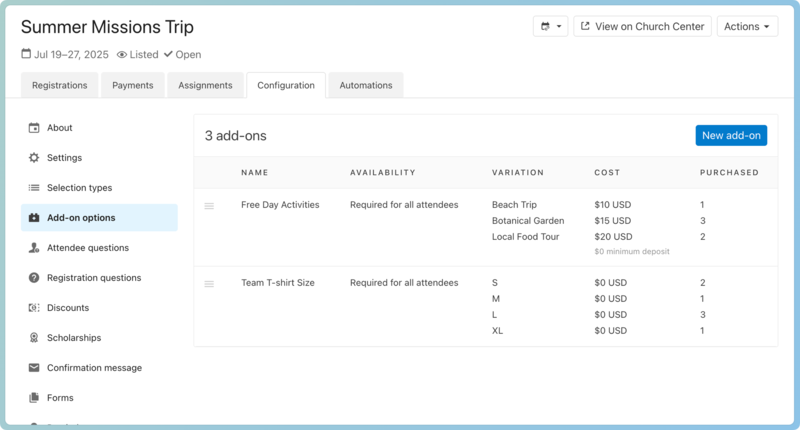Switch to the Registrations tab

[59, 86]
